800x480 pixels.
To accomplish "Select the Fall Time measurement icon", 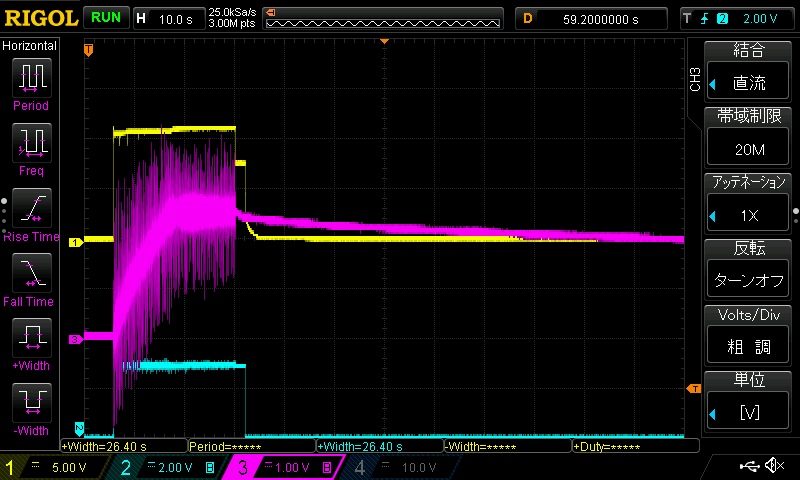I will pos(32,273).
